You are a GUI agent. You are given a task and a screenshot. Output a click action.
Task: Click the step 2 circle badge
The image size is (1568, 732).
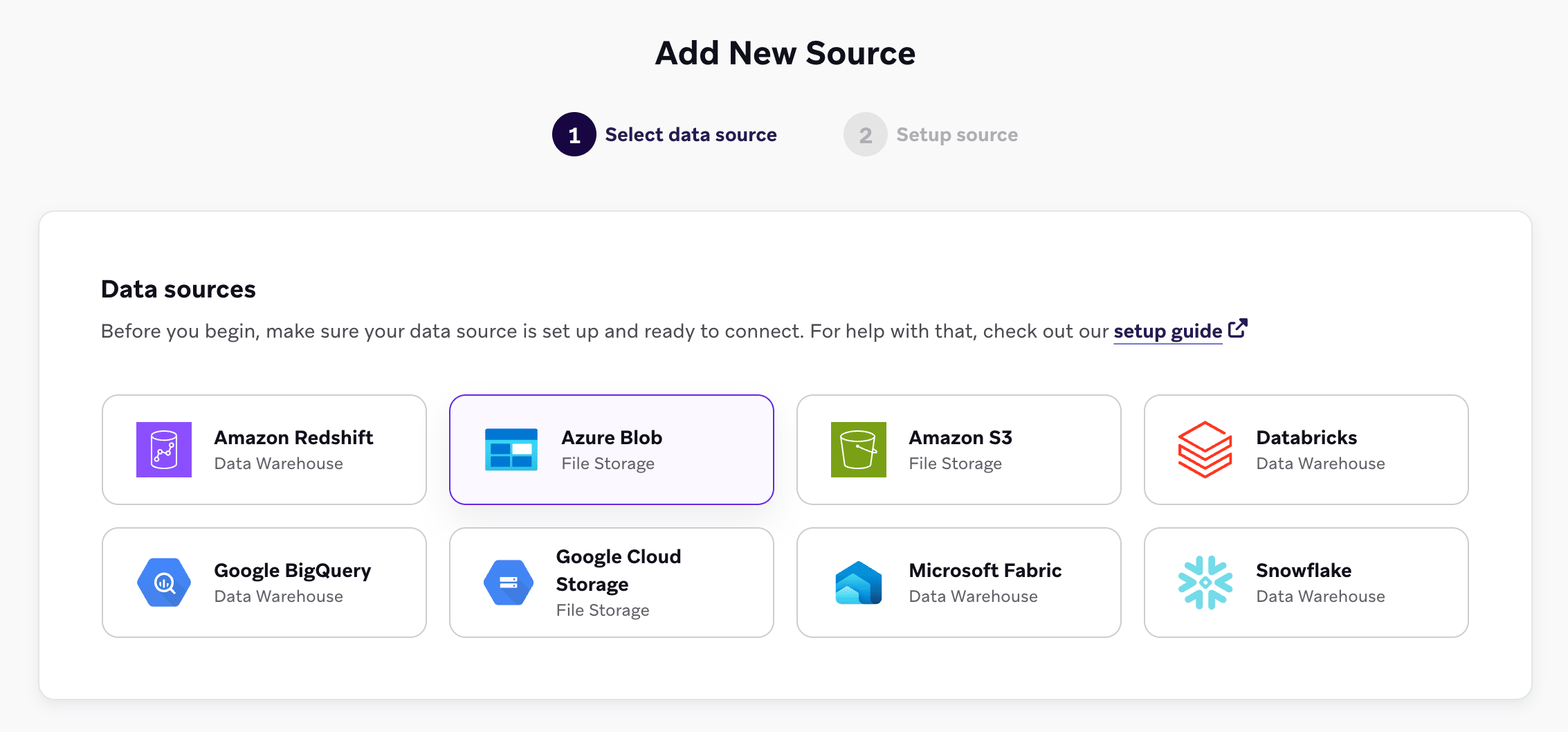pos(866,134)
